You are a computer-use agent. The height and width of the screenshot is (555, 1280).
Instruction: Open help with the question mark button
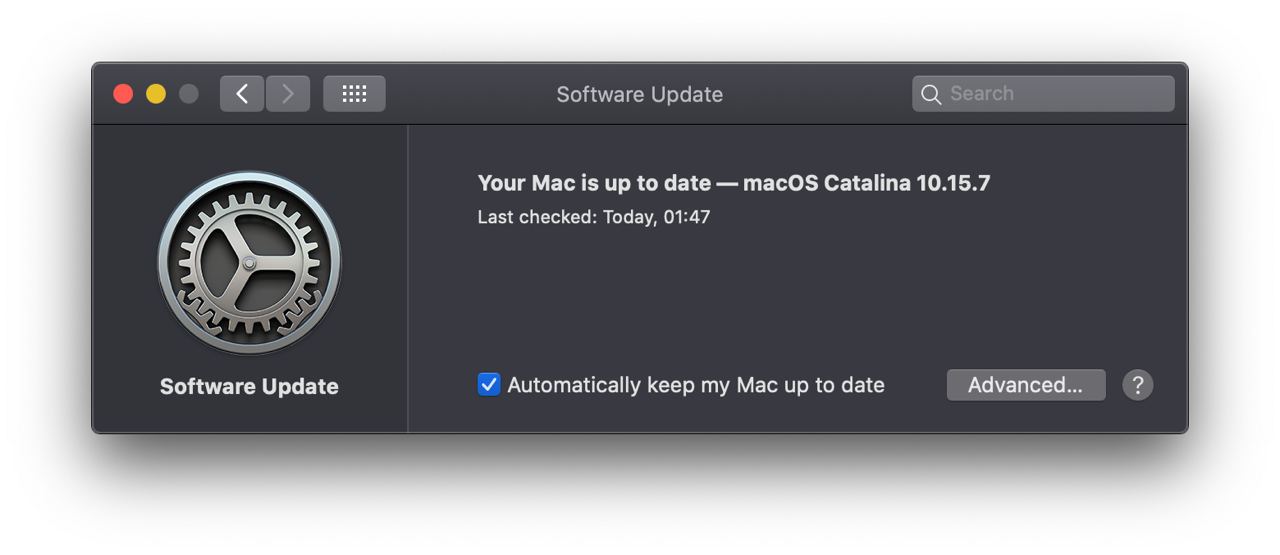coord(1138,385)
